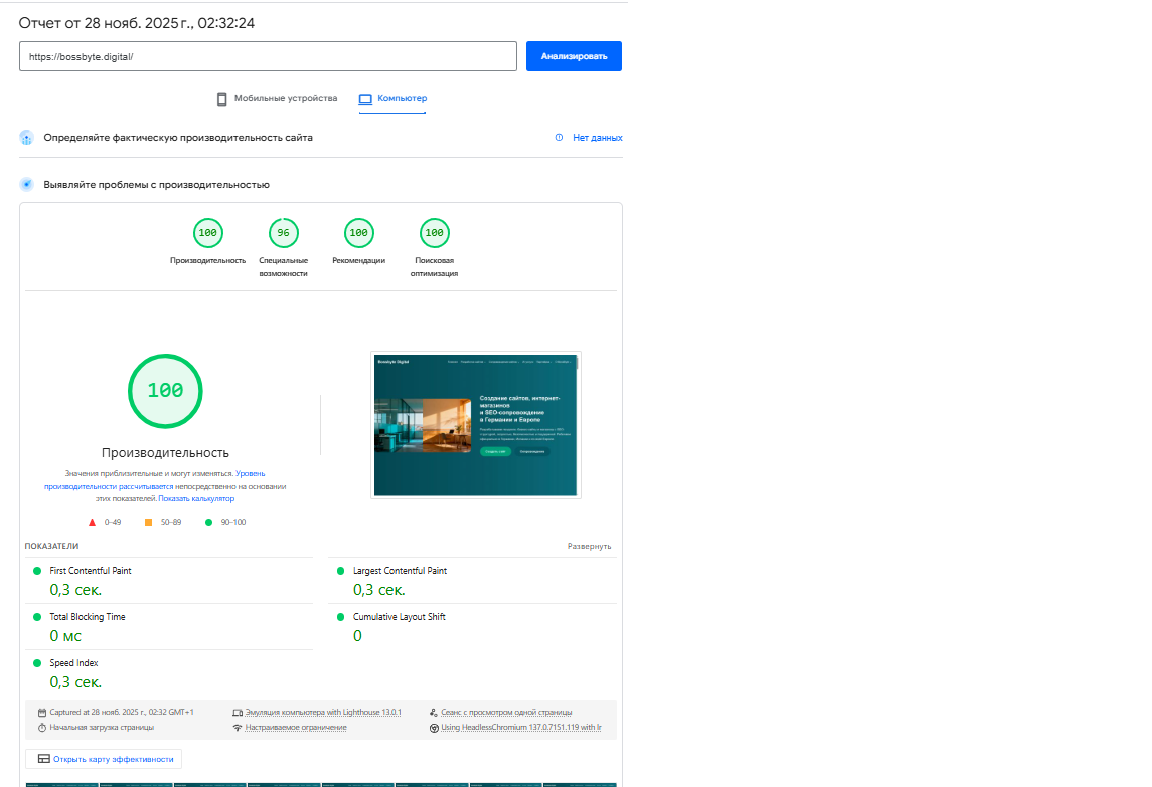The height and width of the screenshot is (787, 1152).
Task: Click the lab diagnostics icon beside 'Выявляйте проблемы'
Action: (x=27, y=185)
